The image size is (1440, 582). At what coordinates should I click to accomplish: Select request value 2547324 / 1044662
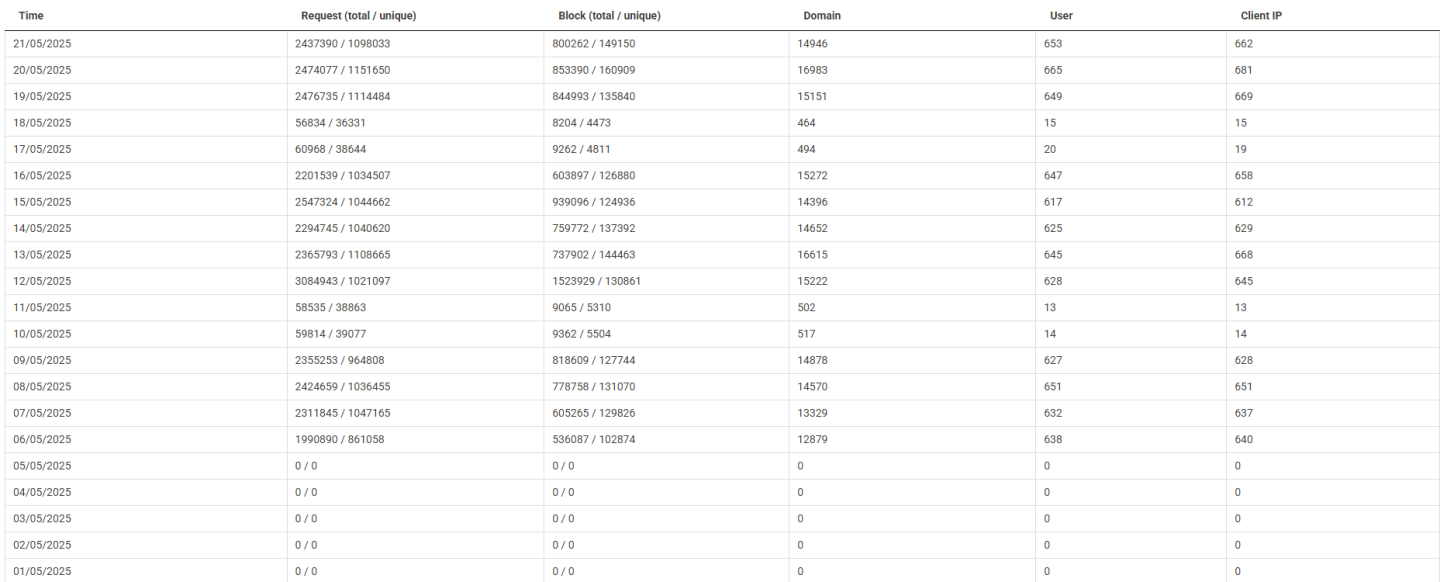pos(342,202)
